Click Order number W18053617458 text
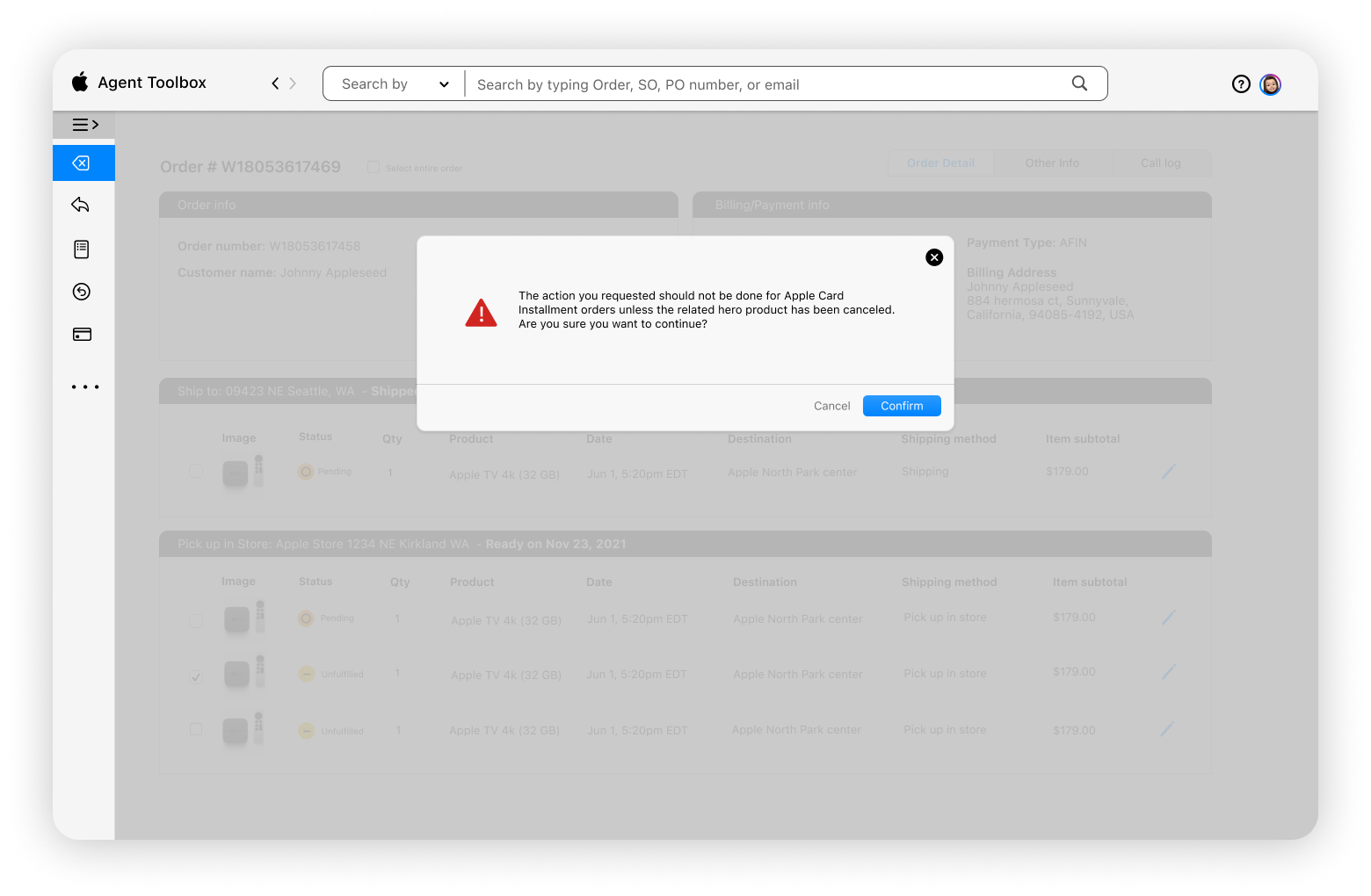 coord(269,246)
